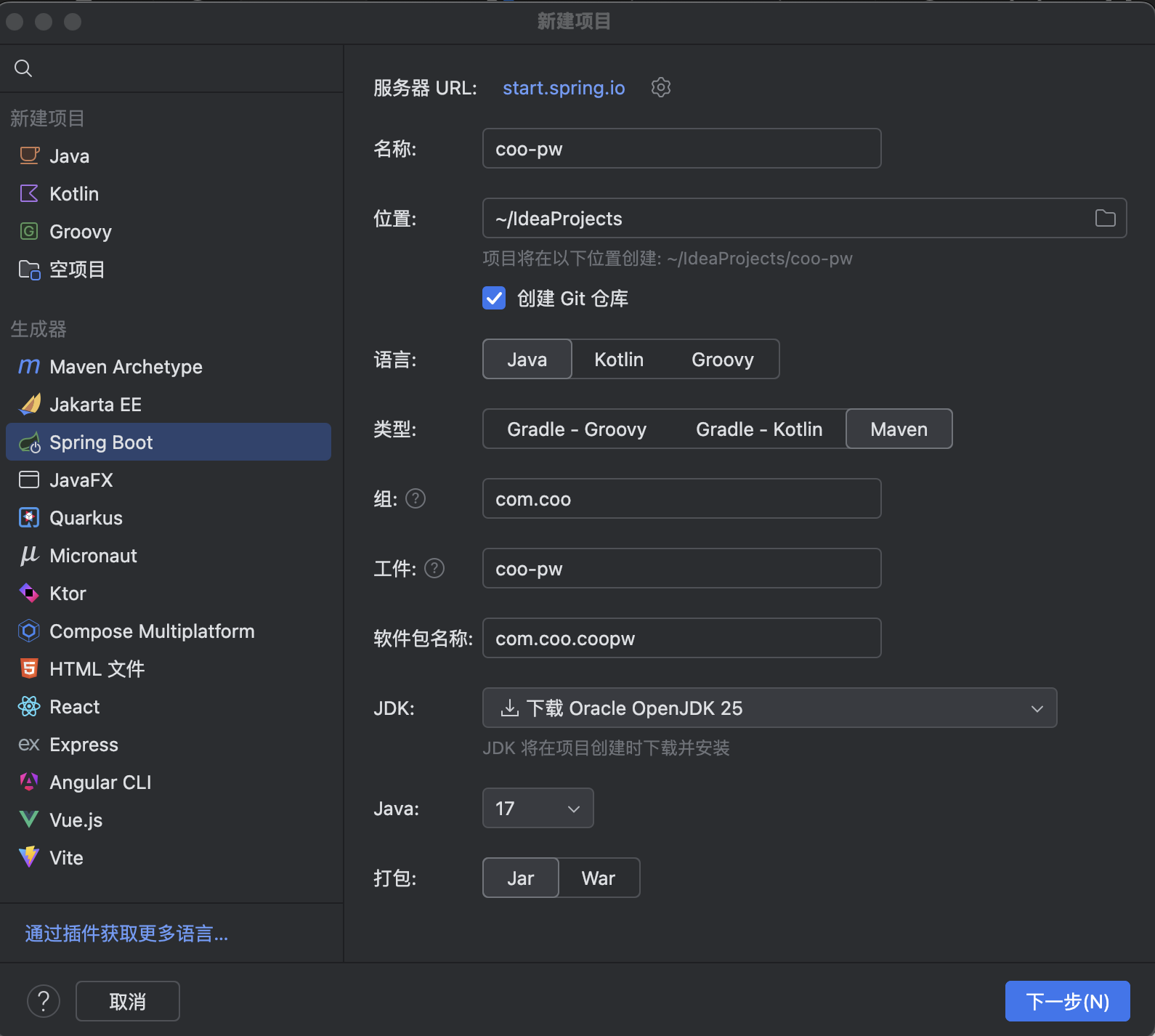Select Kotlin project type in sidebar

[169, 193]
